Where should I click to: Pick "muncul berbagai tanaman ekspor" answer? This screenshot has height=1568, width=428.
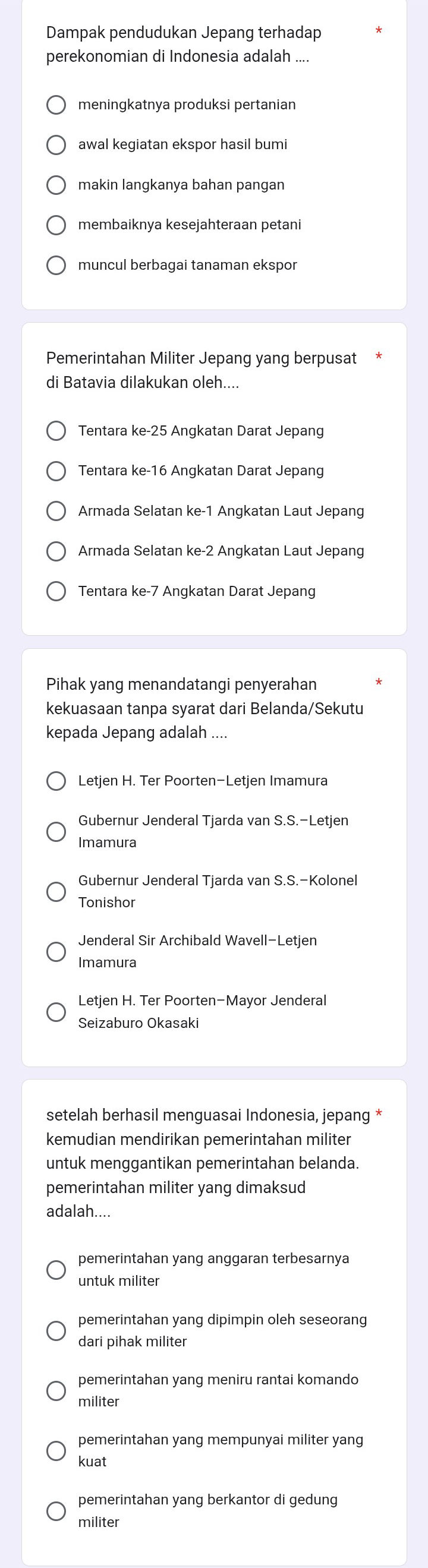click(x=56, y=266)
